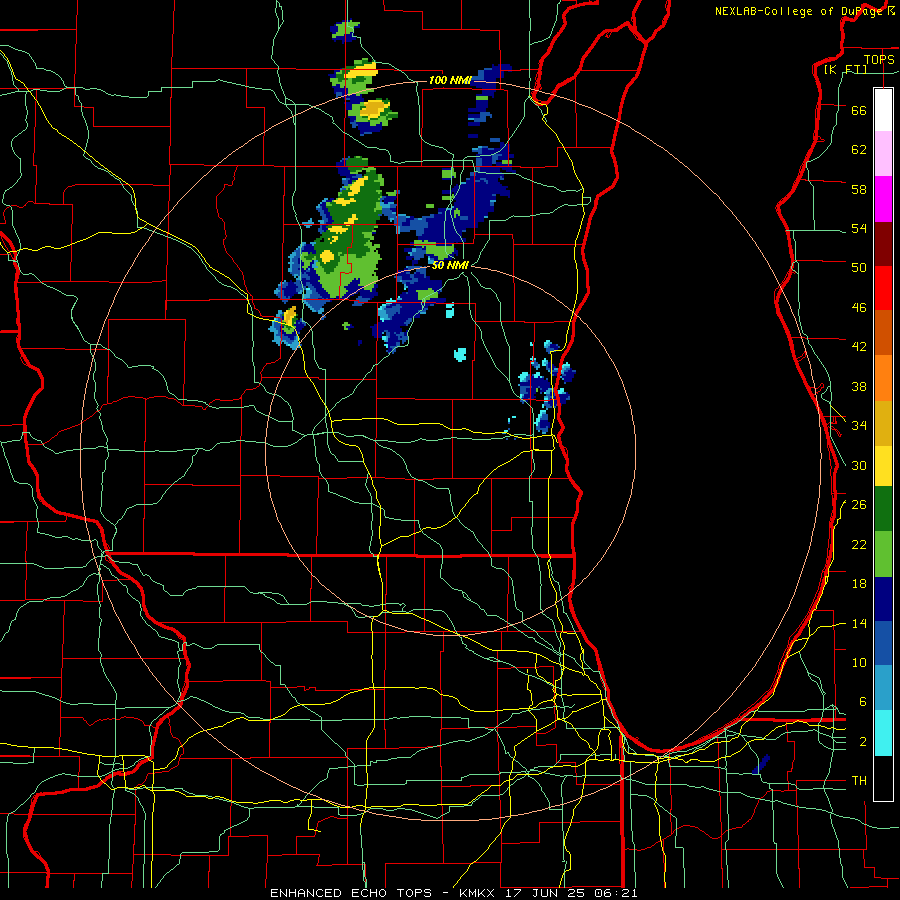Click the light blue 6 kft swatch
Image resolution: width=900 pixels, height=900 pixels.
[883, 688]
